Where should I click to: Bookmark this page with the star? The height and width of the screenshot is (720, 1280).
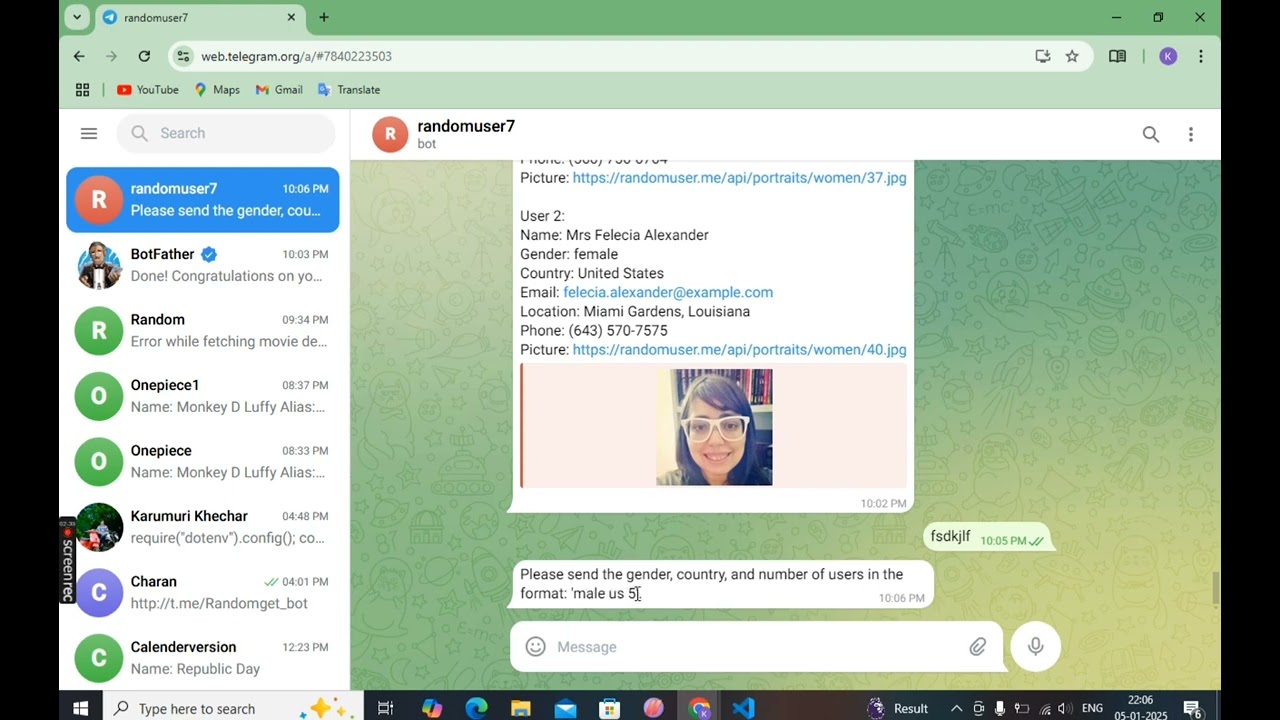[1072, 56]
